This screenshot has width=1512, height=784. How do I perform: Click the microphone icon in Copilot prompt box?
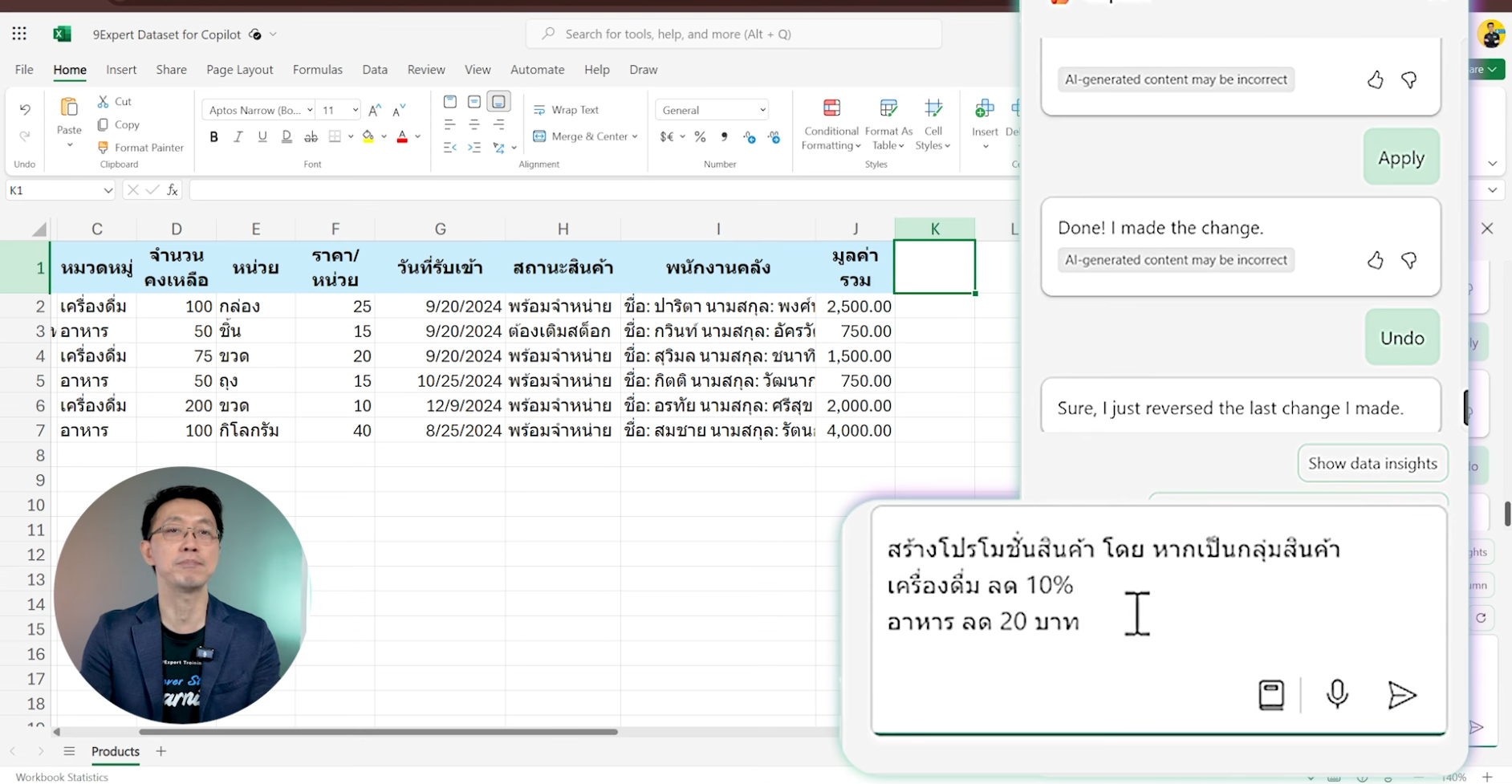pyautogui.click(x=1335, y=695)
